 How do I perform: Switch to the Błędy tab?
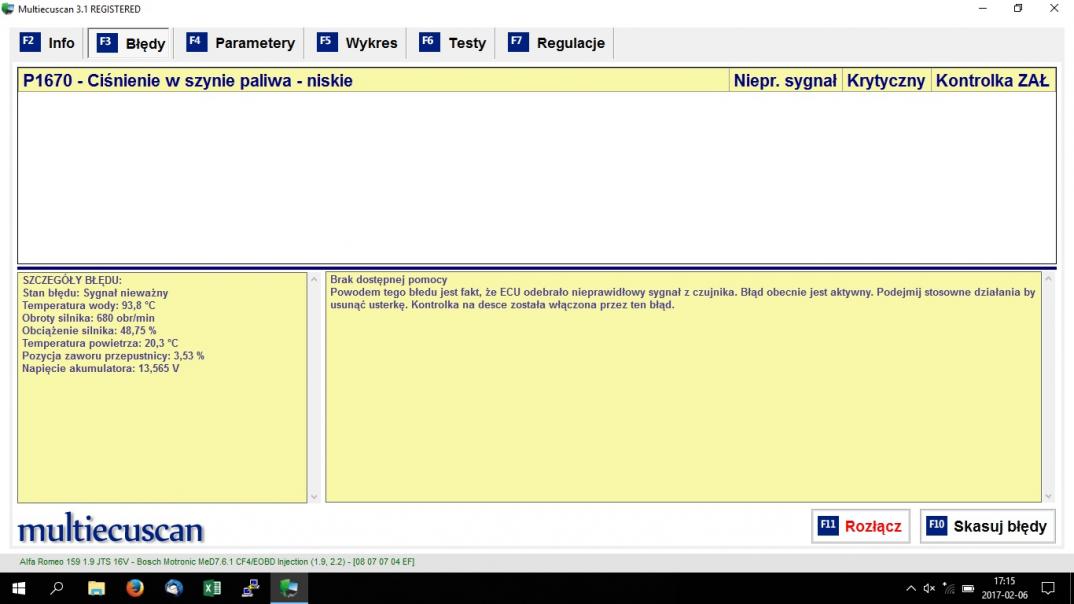coord(131,43)
